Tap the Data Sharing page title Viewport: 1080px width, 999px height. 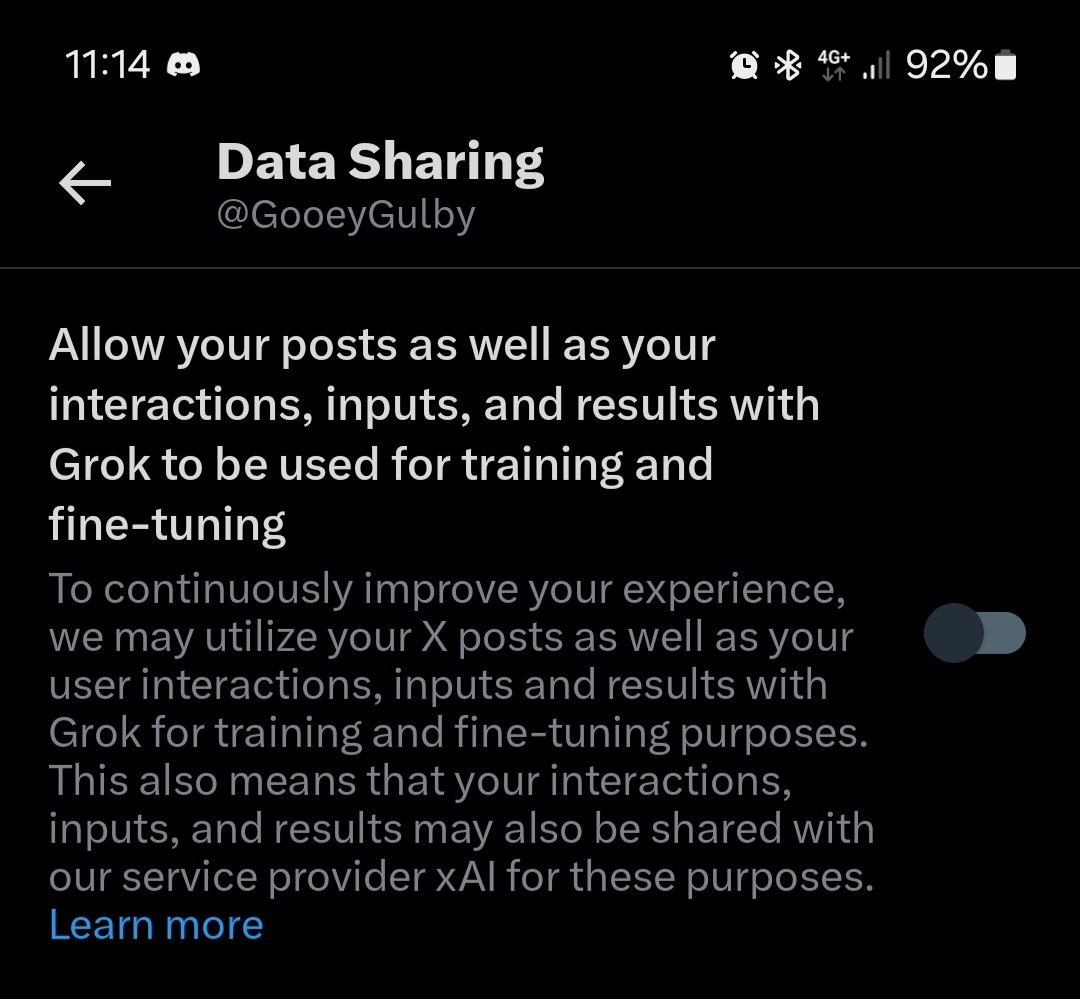(380, 162)
